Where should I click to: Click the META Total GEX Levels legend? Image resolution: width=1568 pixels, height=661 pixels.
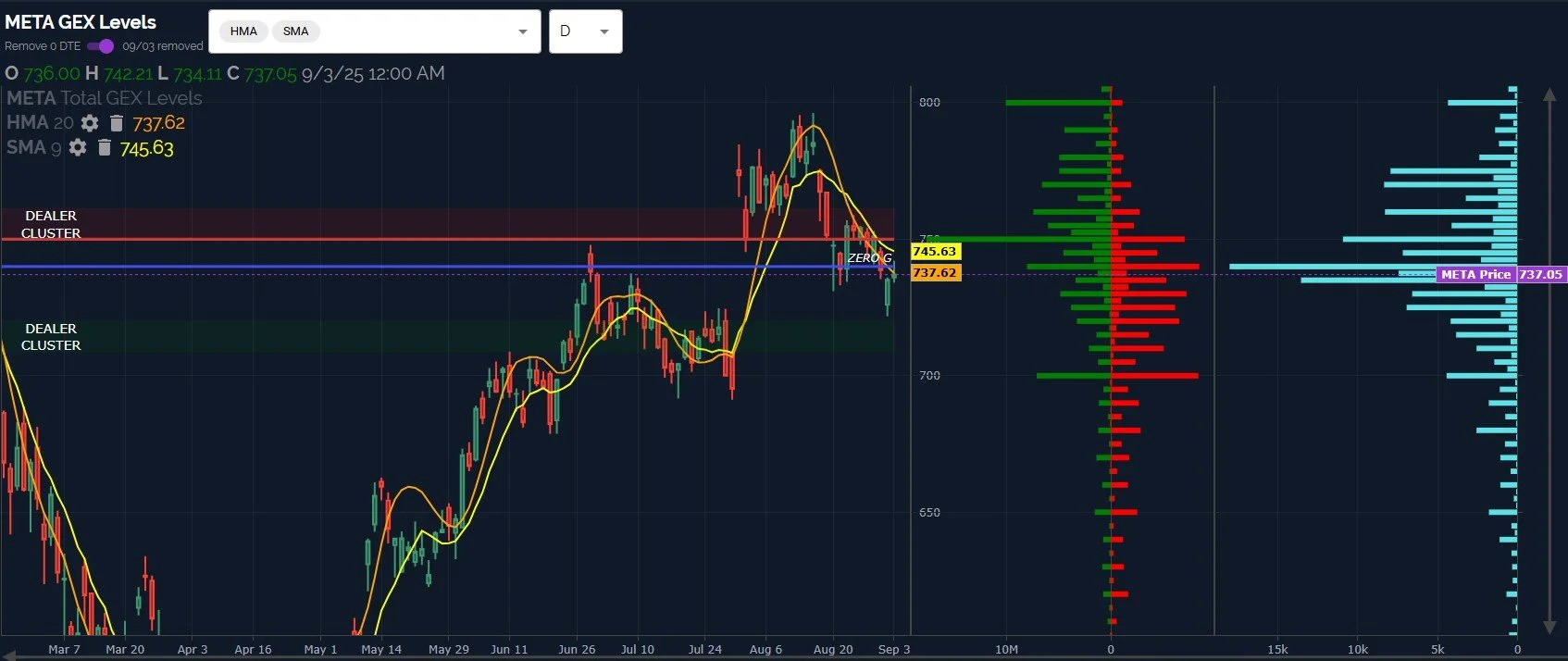tap(104, 98)
